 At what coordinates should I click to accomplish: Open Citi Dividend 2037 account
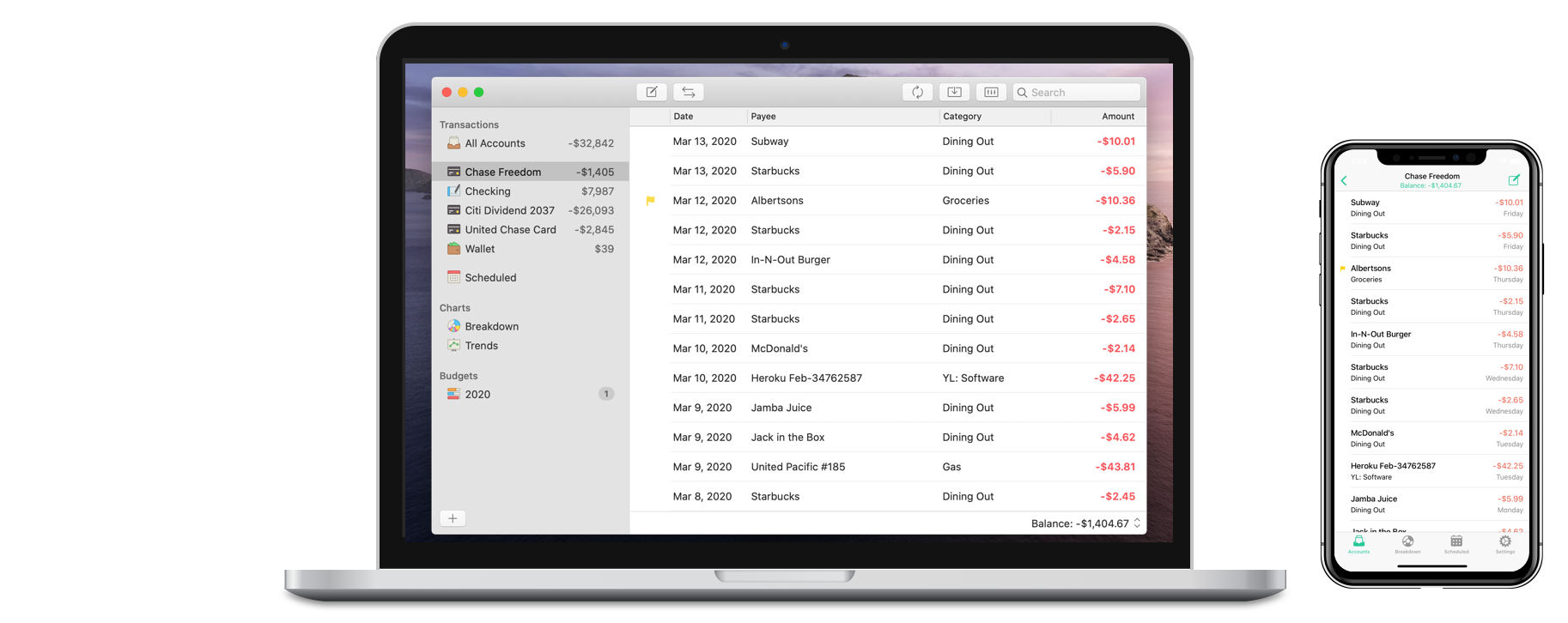coord(530,210)
